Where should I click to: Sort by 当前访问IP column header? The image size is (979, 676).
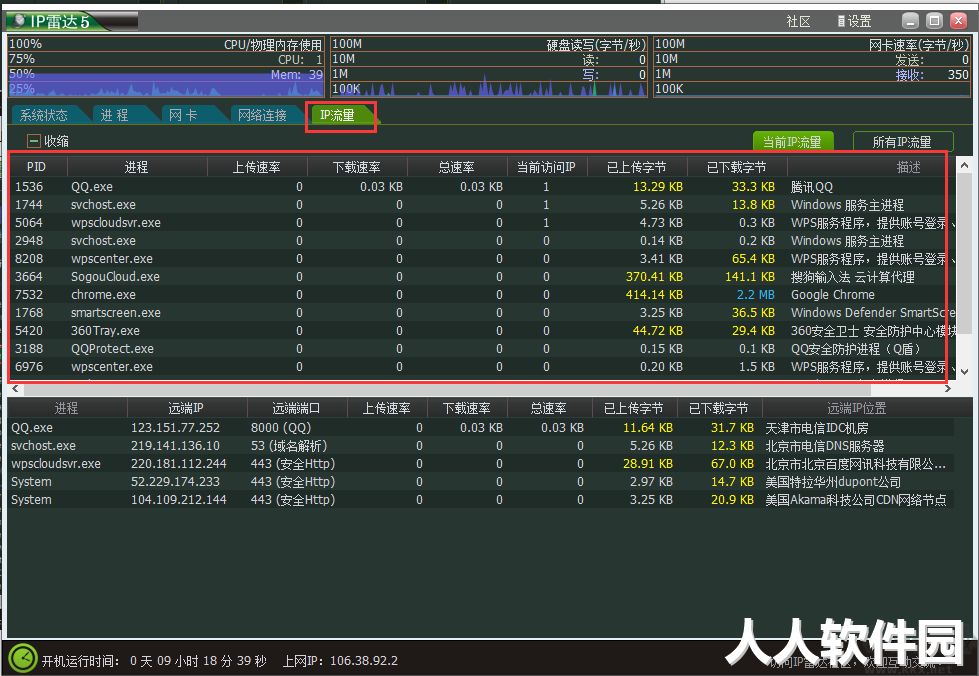(x=546, y=167)
